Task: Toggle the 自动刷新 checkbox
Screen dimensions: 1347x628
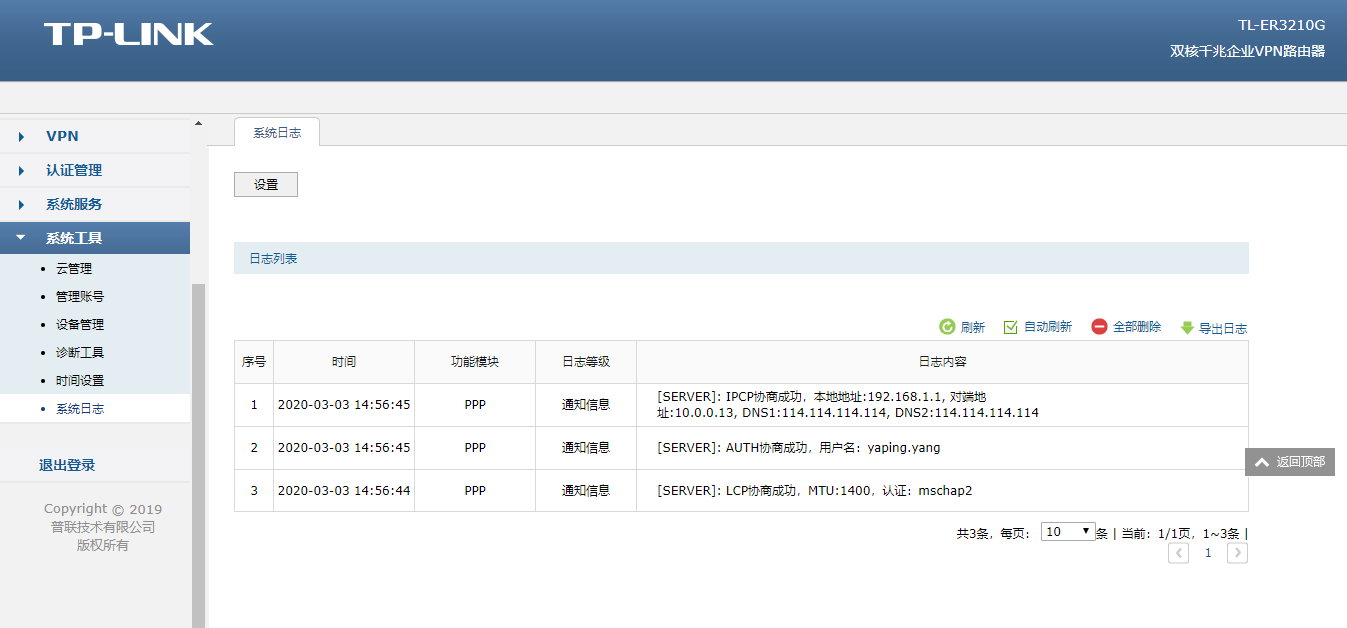Action: coord(1010,327)
